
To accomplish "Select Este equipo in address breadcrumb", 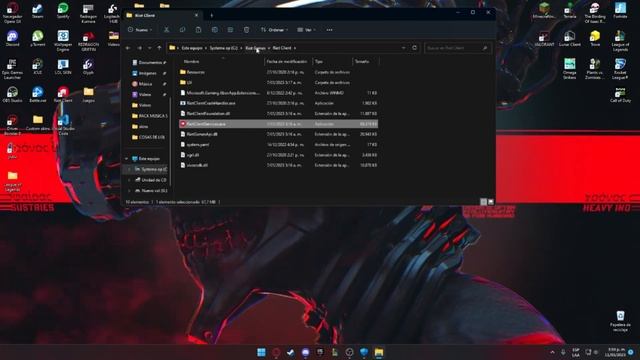I will pyautogui.click(x=191, y=48).
